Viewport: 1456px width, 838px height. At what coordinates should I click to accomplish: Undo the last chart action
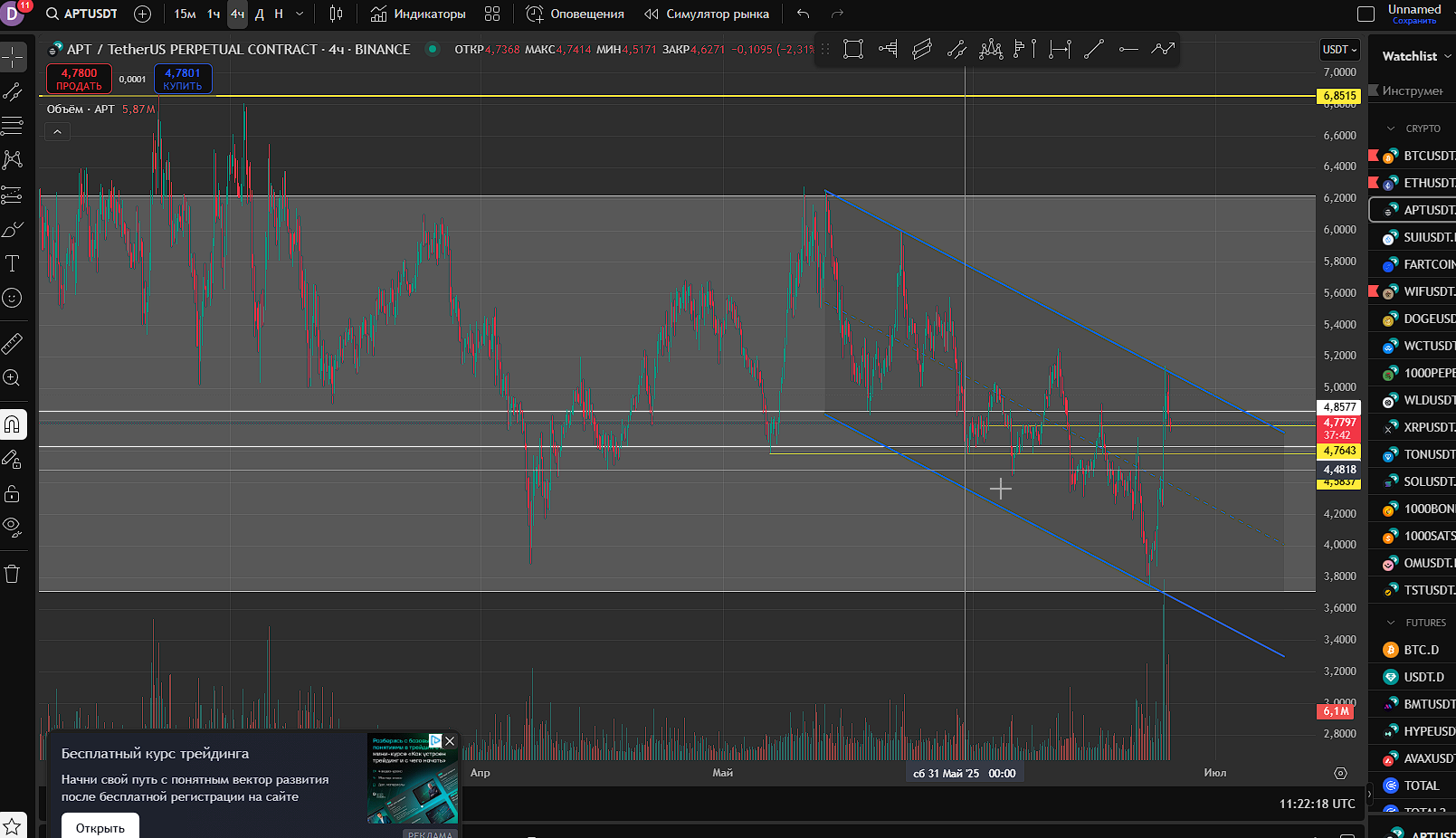(803, 14)
